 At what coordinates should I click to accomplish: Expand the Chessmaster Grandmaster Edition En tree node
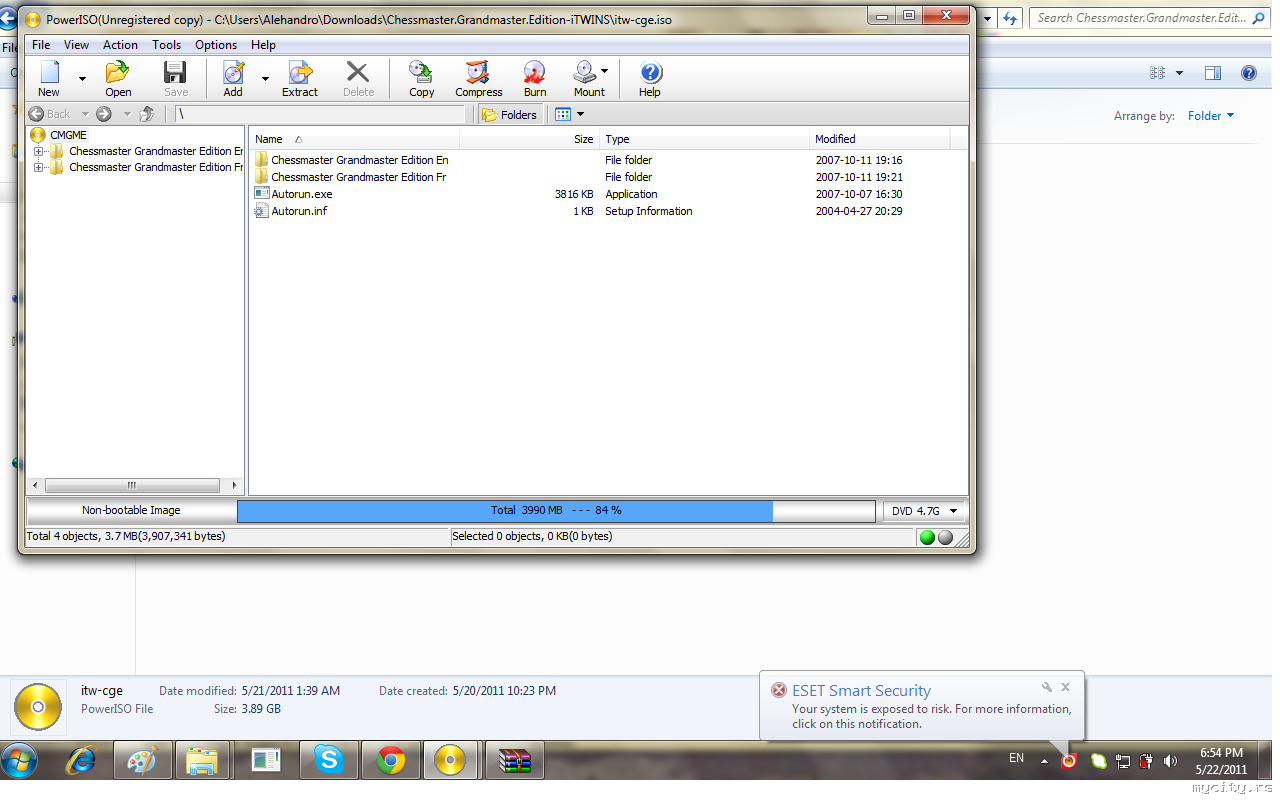(38, 151)
